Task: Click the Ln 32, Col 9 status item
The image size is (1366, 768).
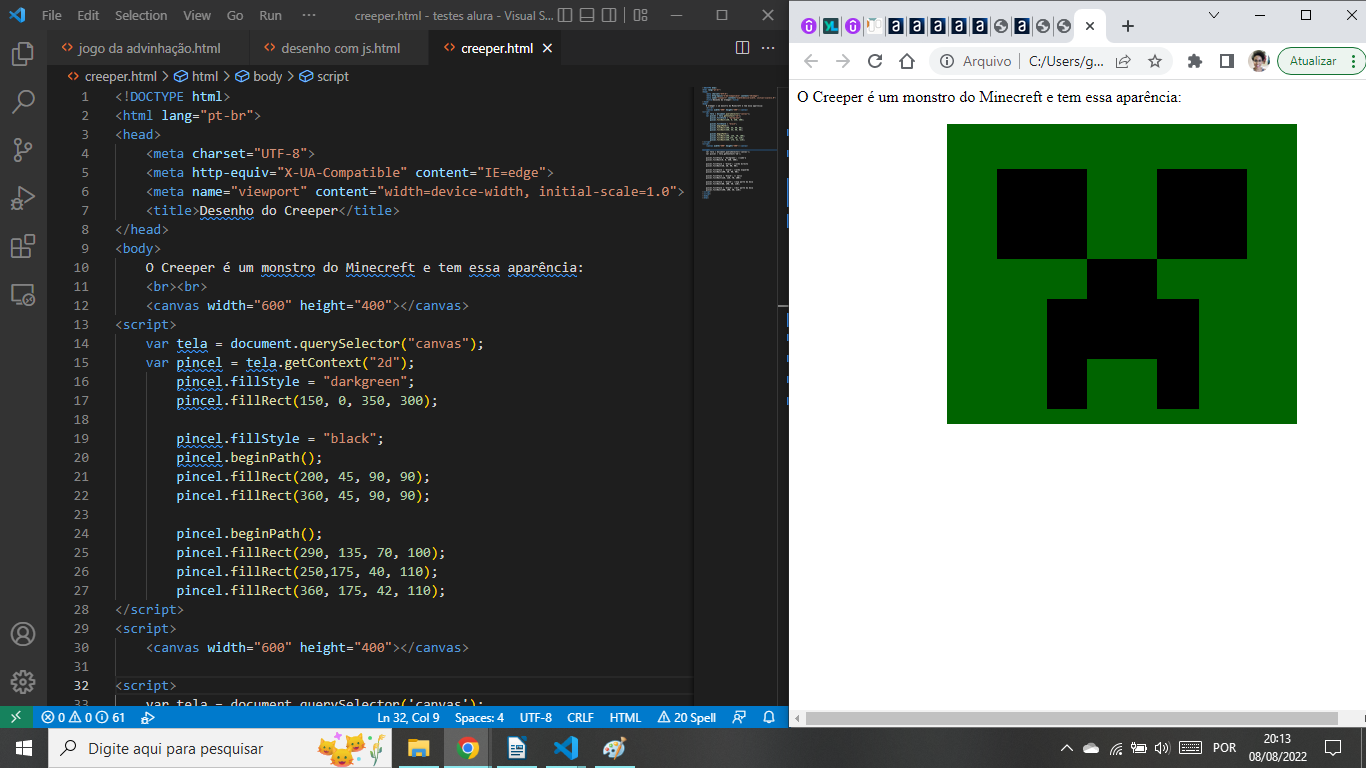Action: click(x=408, y=717)
